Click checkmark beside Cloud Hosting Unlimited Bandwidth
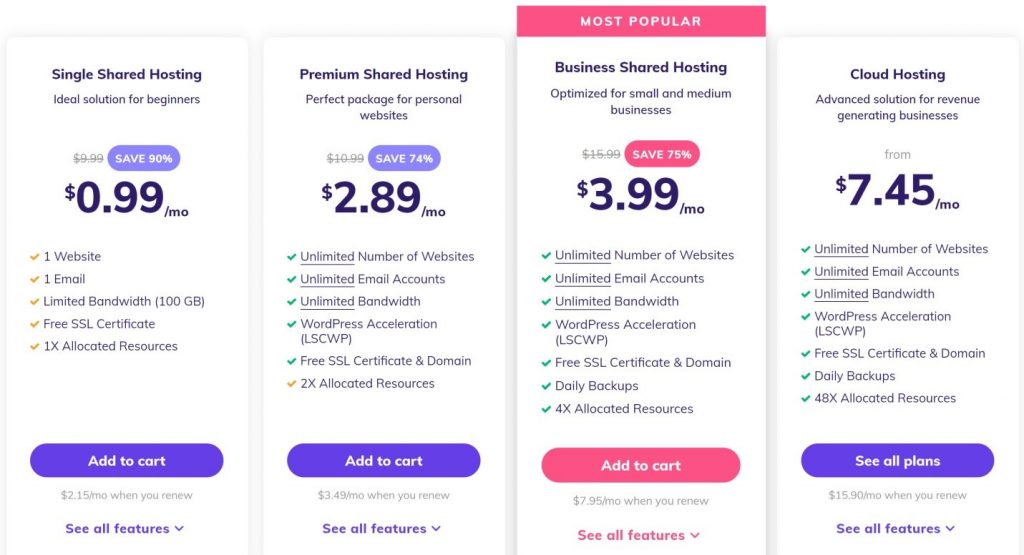 [806, 294]
